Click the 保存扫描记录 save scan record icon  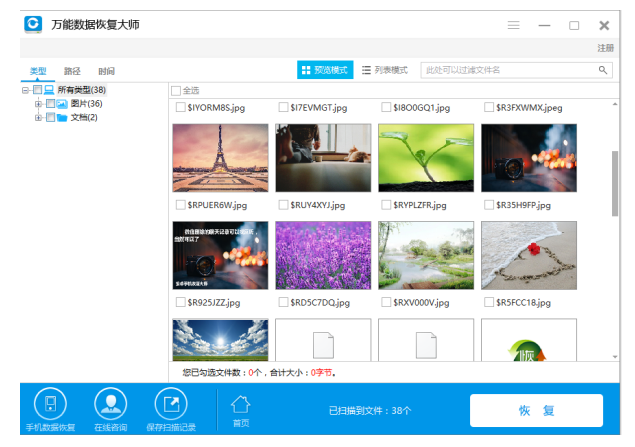click(171, 404)
